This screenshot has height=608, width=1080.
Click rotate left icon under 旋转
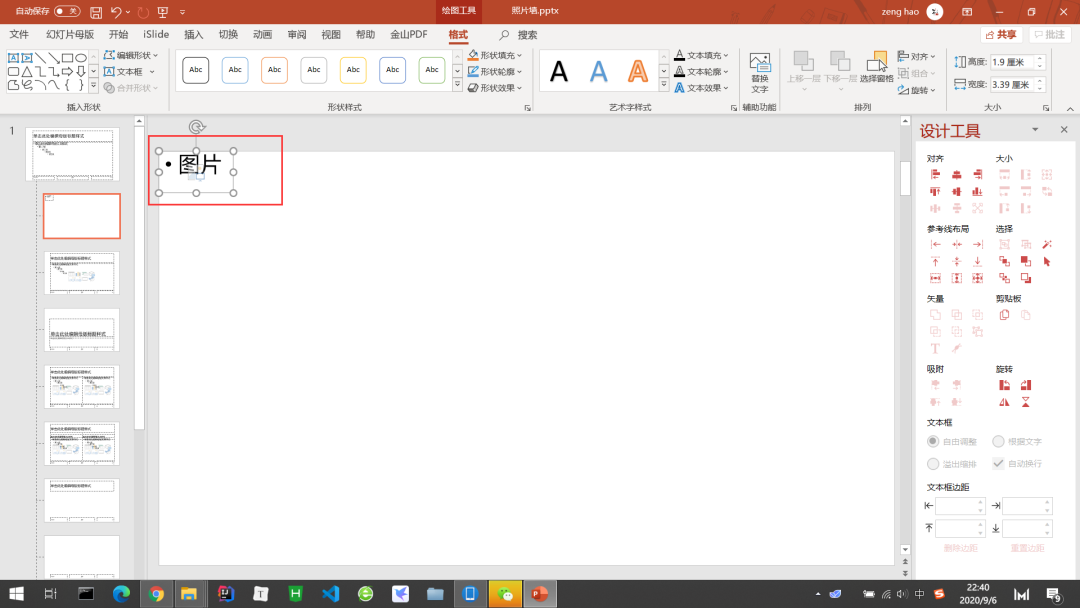pyautogui.click(x=1004, y=385)
